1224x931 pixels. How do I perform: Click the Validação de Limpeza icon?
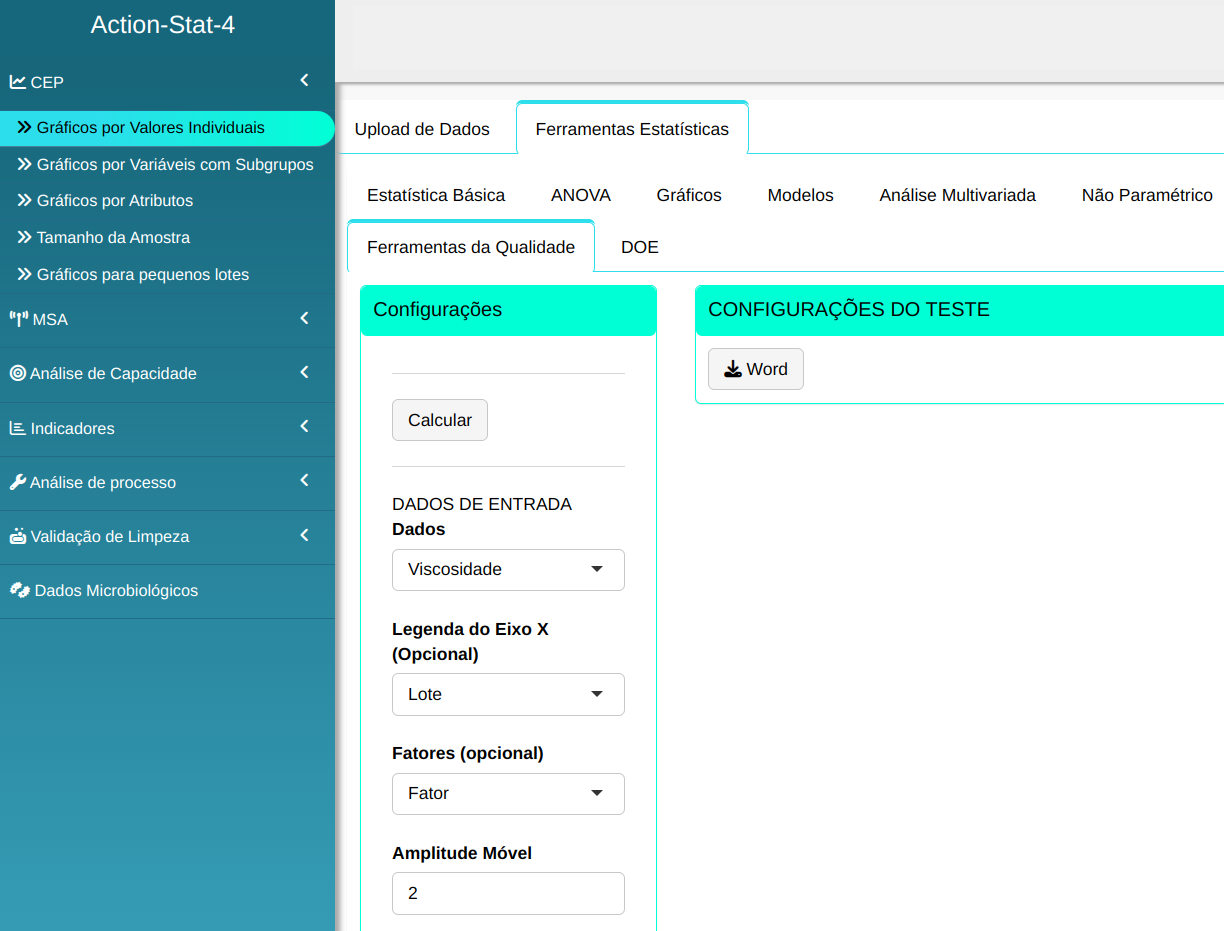[18, 536]
